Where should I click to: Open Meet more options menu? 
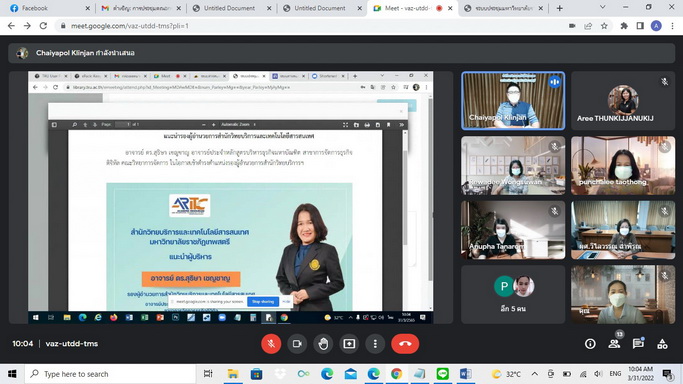click(x=375, y=344)
